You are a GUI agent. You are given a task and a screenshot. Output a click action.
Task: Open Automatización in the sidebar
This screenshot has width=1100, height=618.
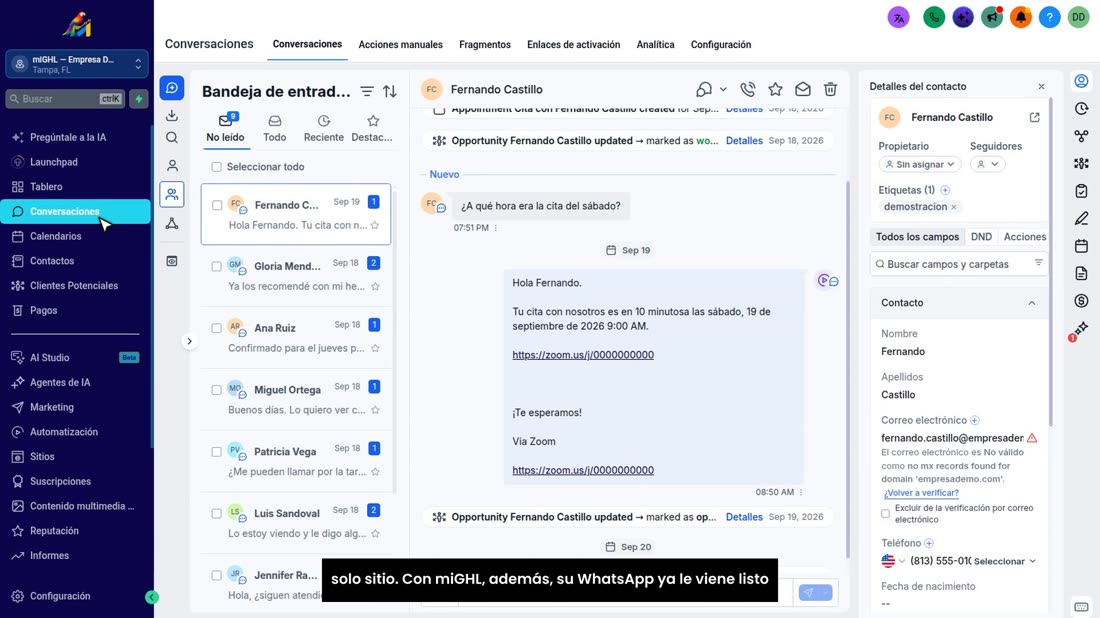64,432
